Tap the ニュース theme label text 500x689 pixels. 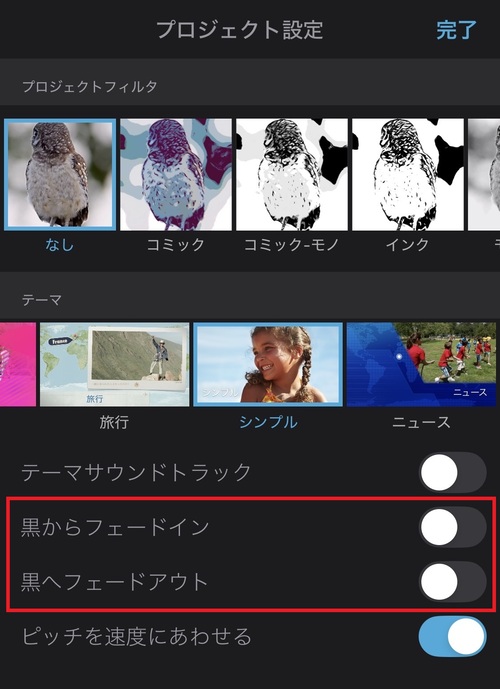pyautogui.click(x=421, y=422)
